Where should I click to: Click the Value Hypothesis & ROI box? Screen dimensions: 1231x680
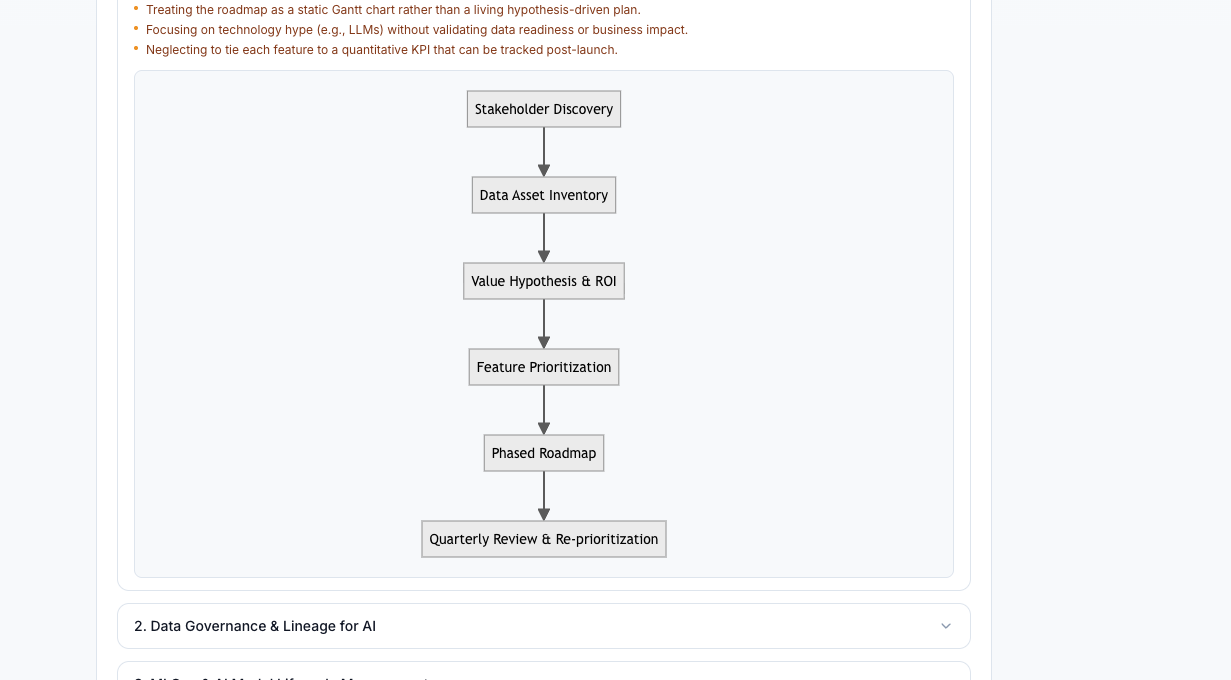point(544,281)
